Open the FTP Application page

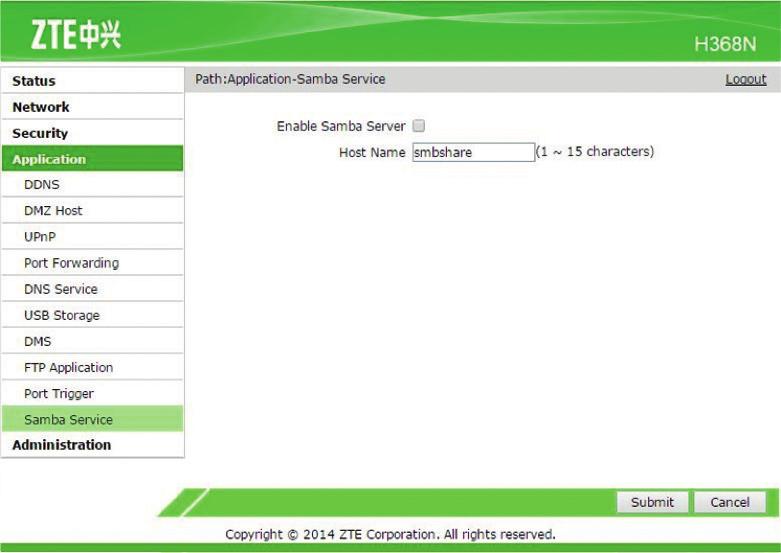coord(93,367)
